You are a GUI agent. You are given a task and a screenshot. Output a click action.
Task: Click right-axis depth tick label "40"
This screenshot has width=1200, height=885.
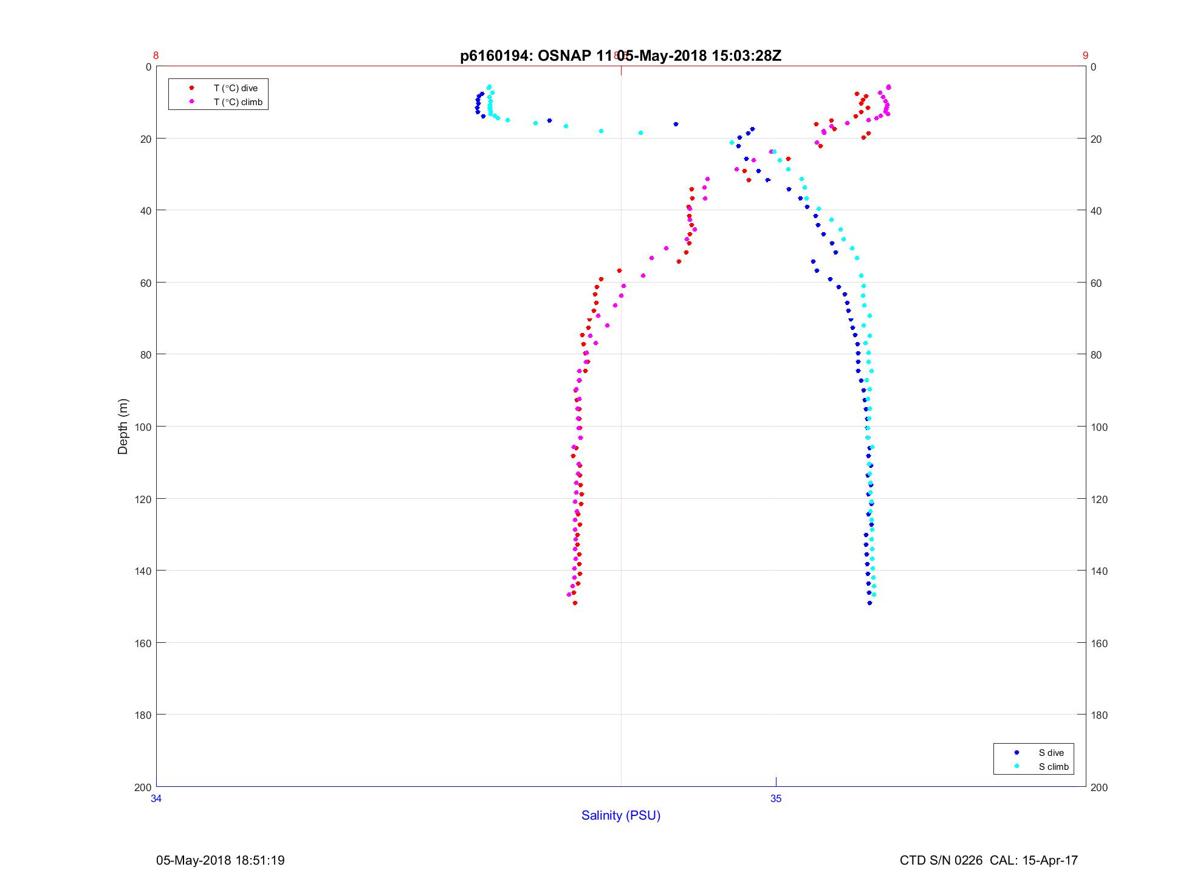[x=1096, y=211]
